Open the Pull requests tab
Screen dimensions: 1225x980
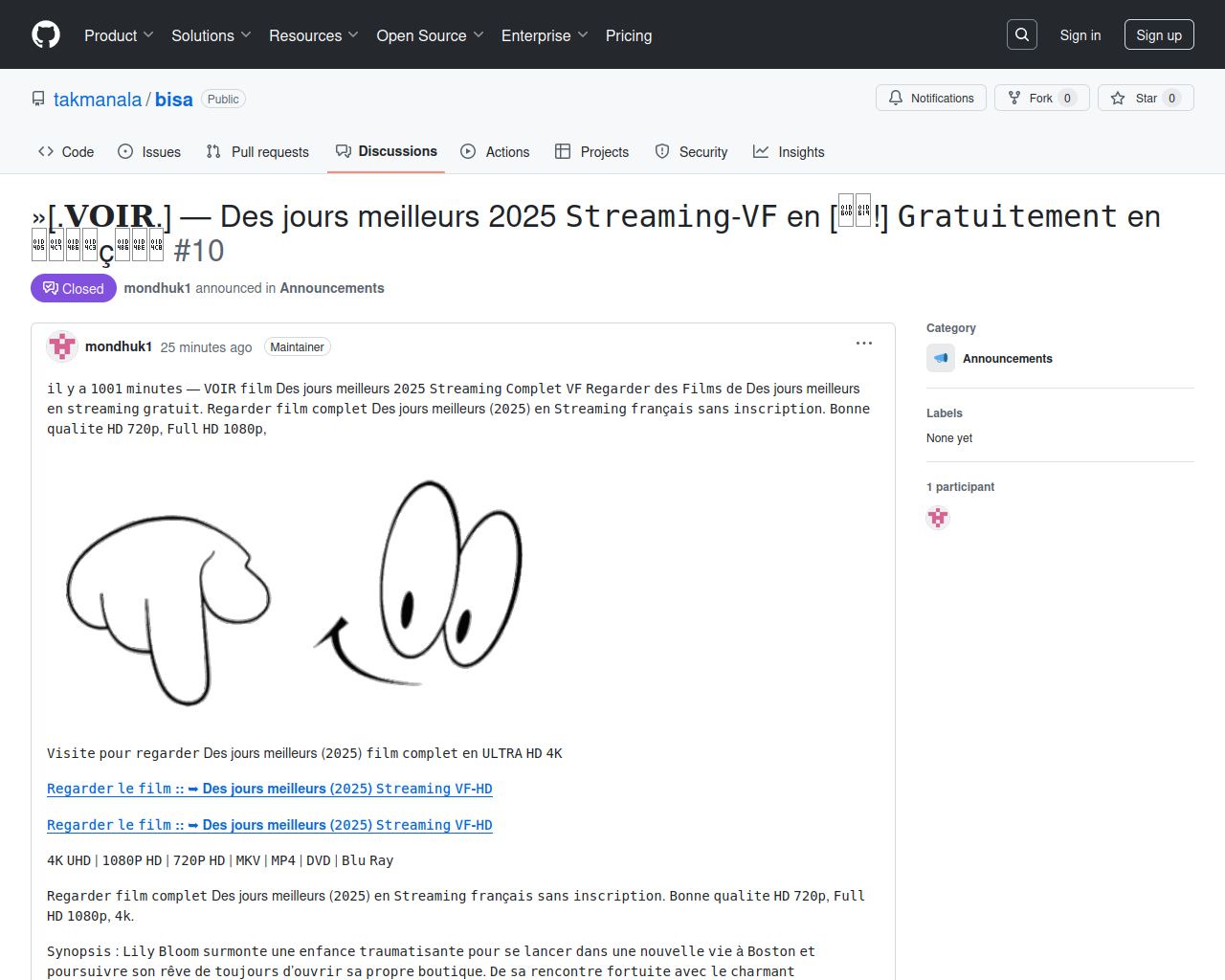pos(257,152)
